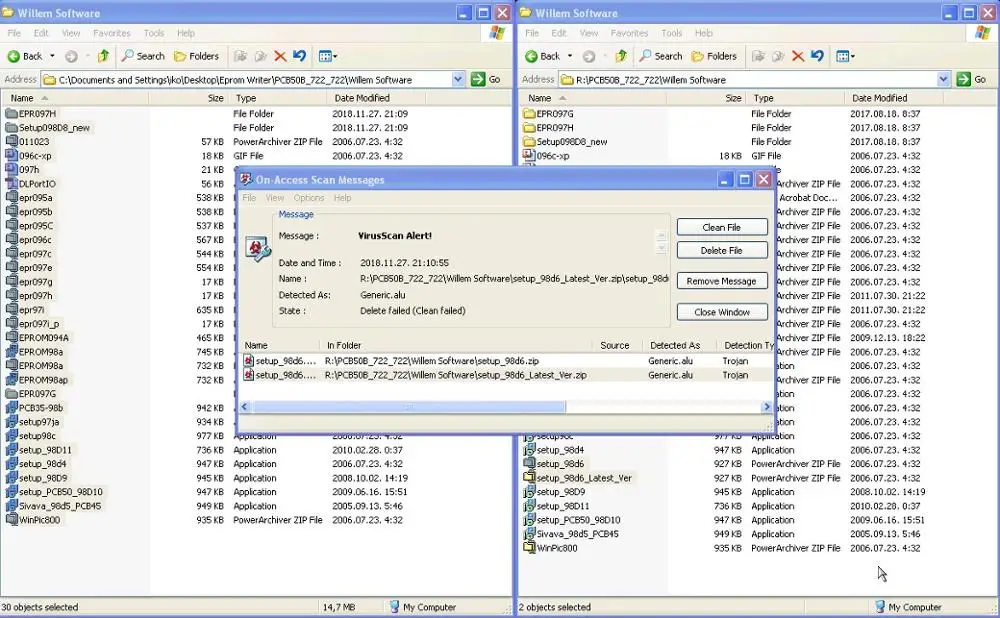Select EPR097G folder in right window
This screenshot has width=1000, height=618.
point(548,114)
